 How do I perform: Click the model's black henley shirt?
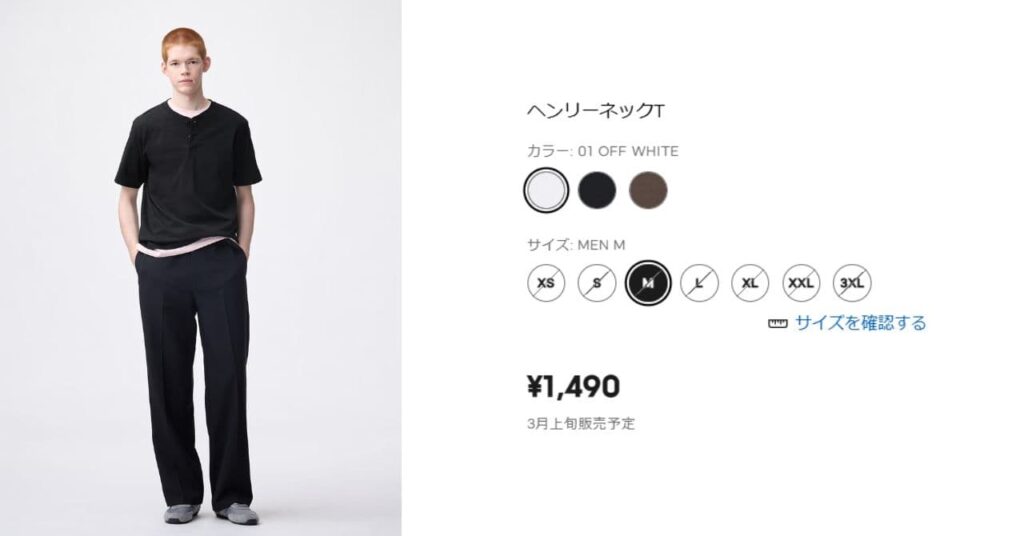coord(188,173)
